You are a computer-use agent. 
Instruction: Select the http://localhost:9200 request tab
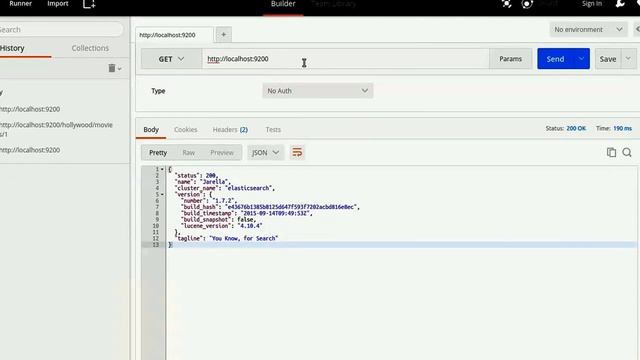(167, 35)
